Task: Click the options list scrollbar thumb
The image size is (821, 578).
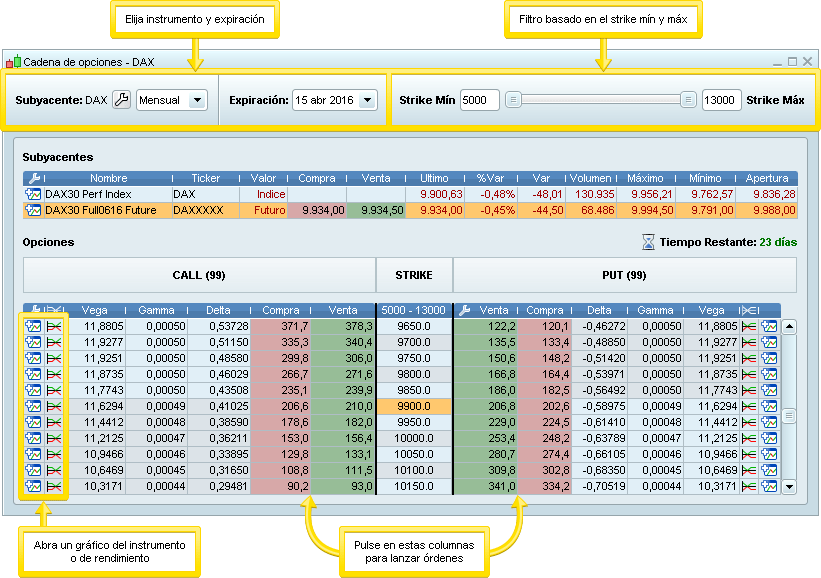Action: tap(789, 416)
